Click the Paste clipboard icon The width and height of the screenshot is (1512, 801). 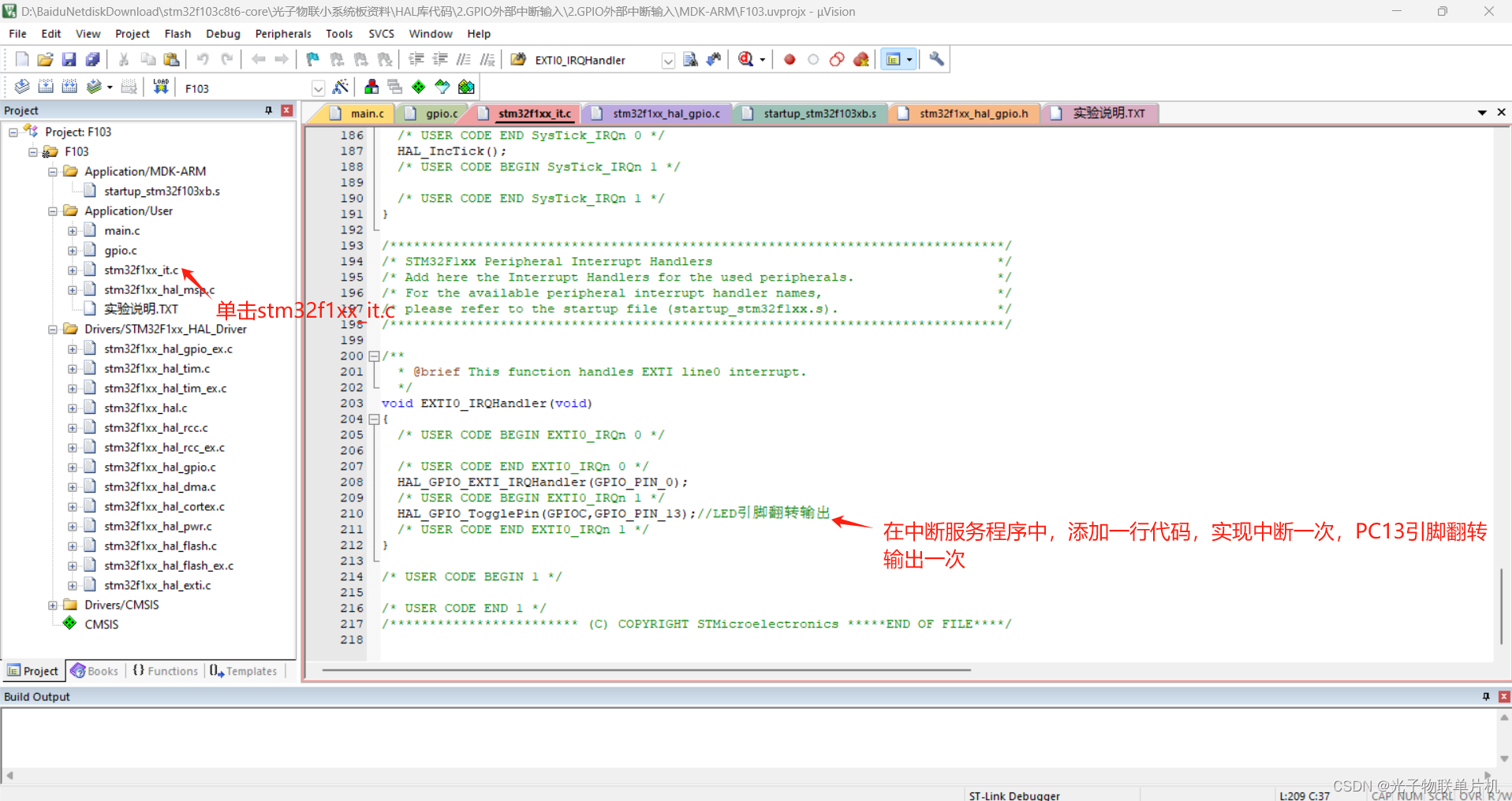[171, 59]
